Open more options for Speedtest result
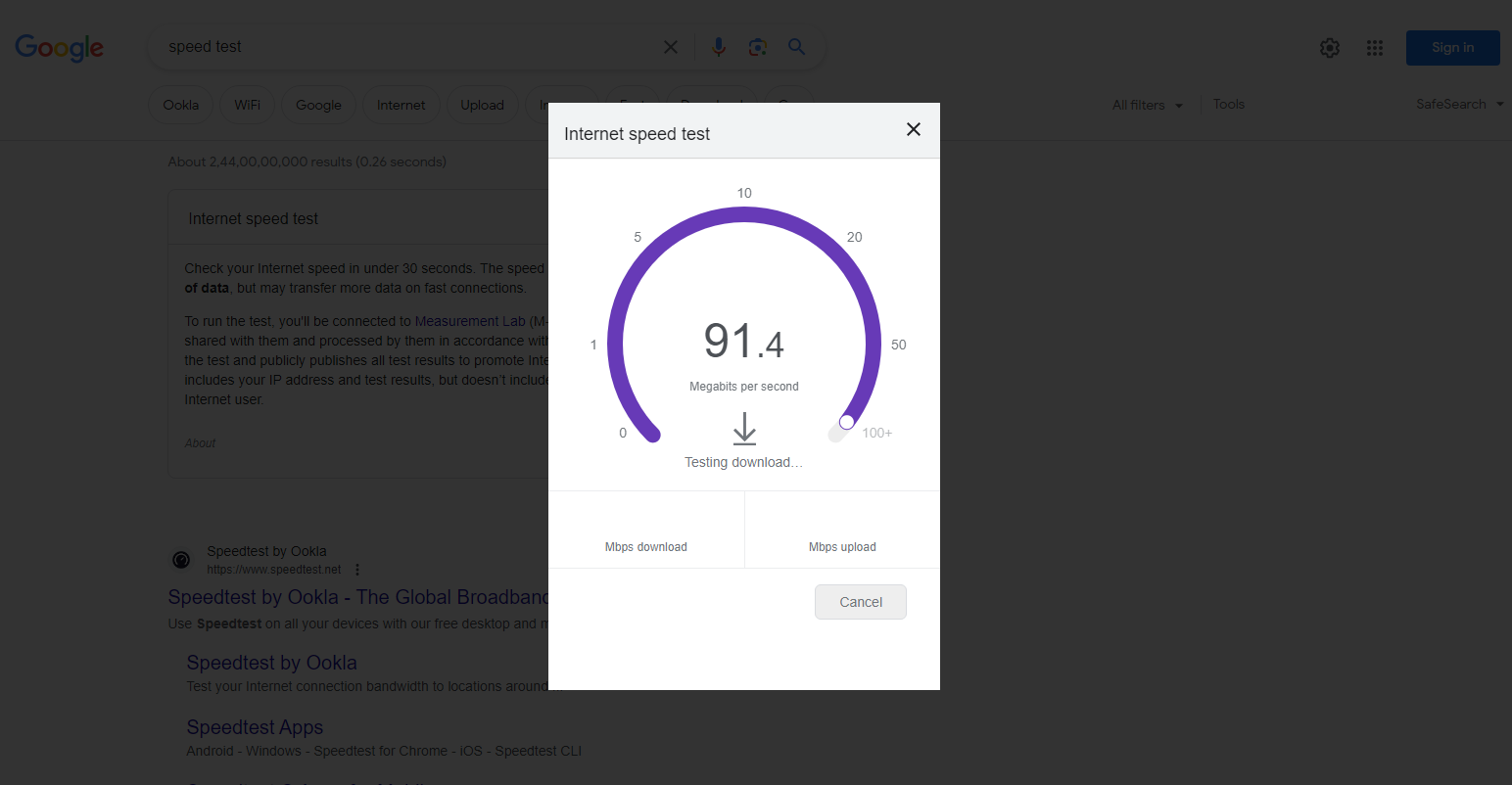 click(357, 570)
